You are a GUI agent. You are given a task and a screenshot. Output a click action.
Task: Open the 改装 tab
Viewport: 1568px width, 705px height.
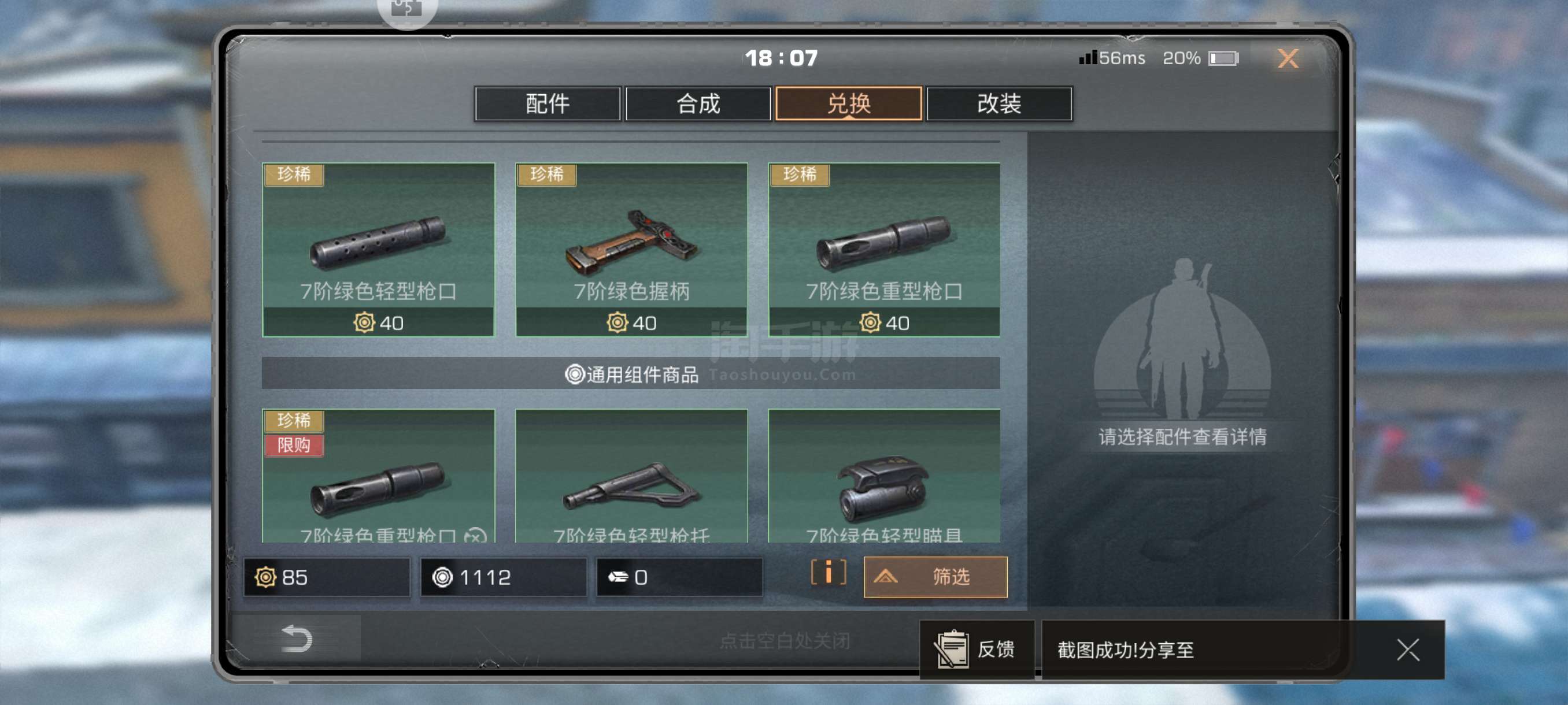(x=999, y=103)
